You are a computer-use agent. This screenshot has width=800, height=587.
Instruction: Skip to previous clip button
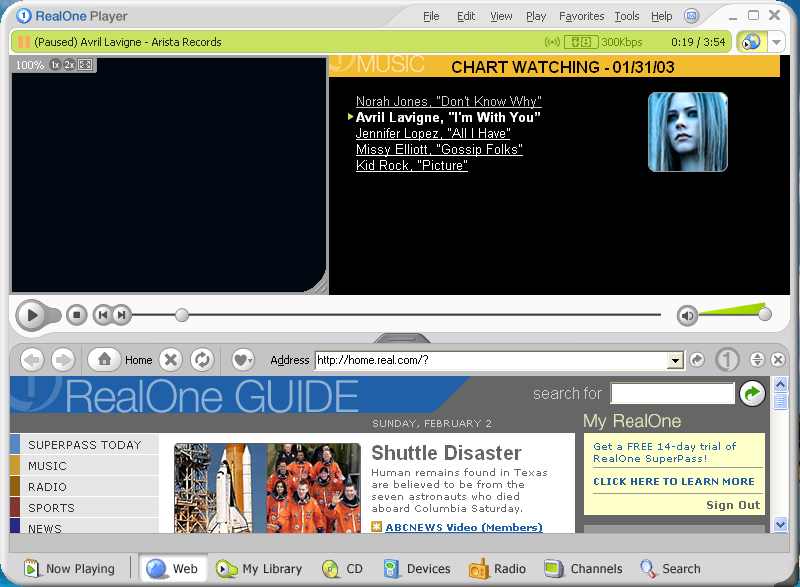[x=103, y=315]
